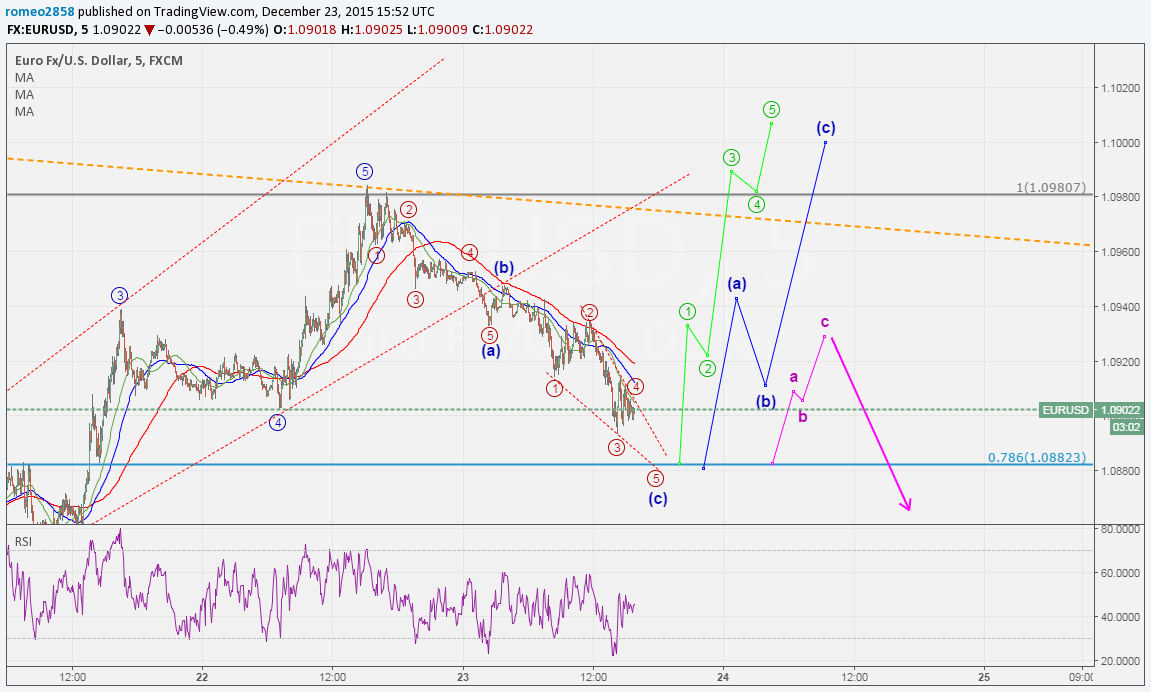Click the open value O:1.09018
The image size is (1151, 692).
pos(304,30)
